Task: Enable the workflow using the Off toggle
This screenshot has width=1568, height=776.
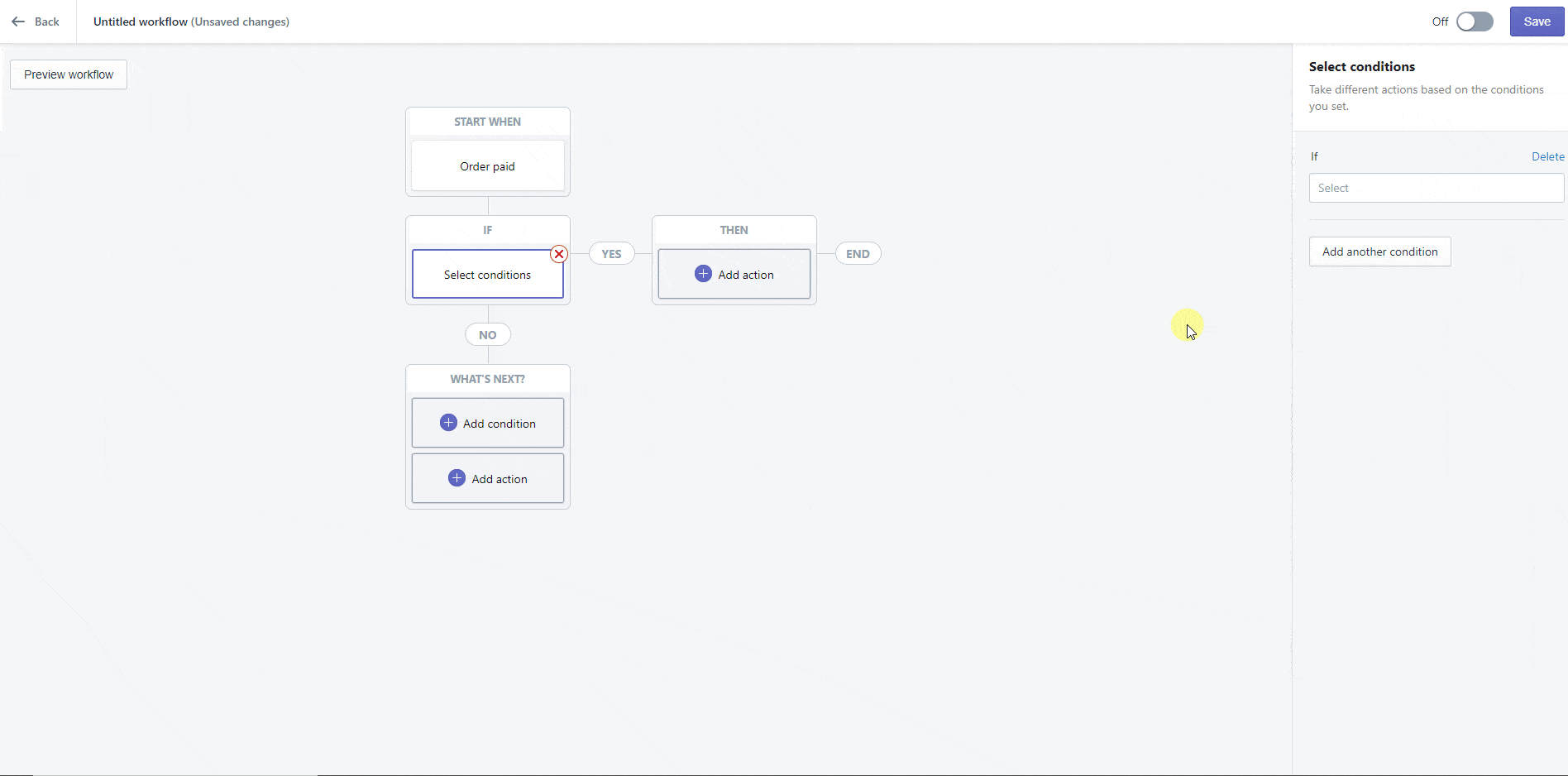Action: [x=1474, y=22]
